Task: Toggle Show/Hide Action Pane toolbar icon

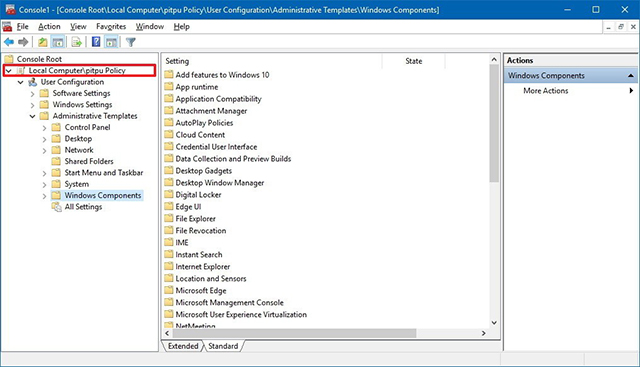Action: [x=111, y=42]
